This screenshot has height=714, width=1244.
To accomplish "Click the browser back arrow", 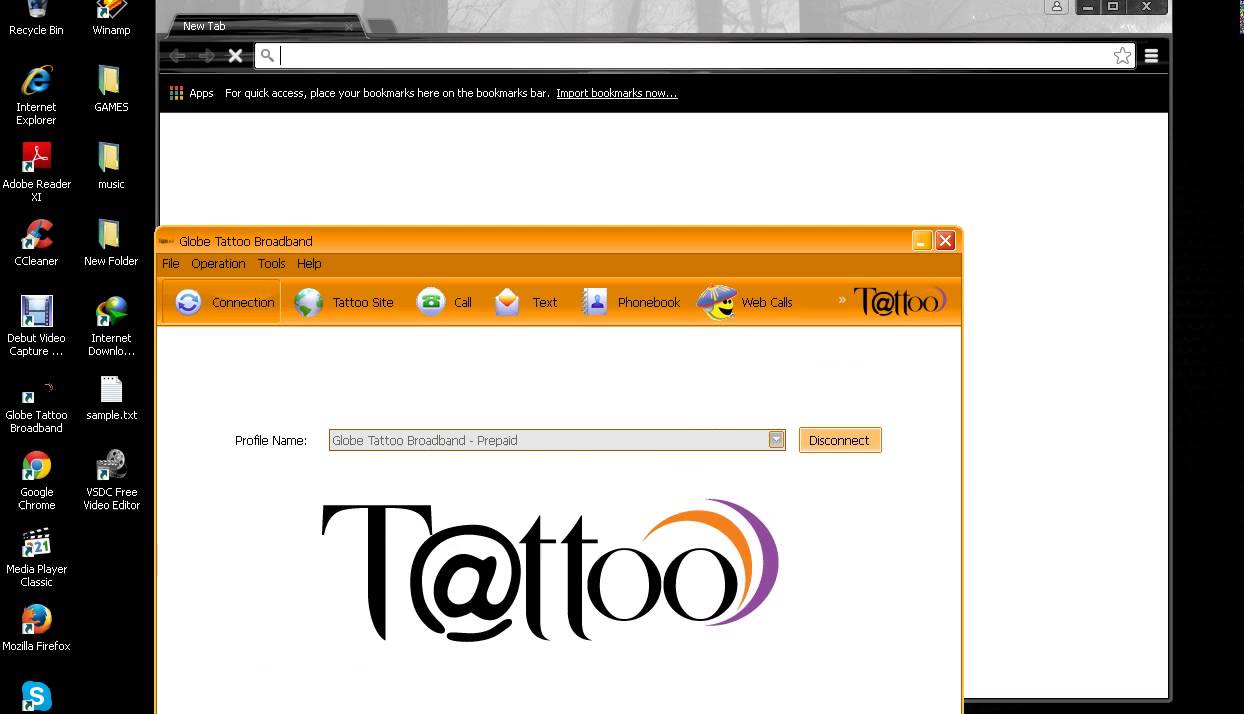I will click(177, 56).
